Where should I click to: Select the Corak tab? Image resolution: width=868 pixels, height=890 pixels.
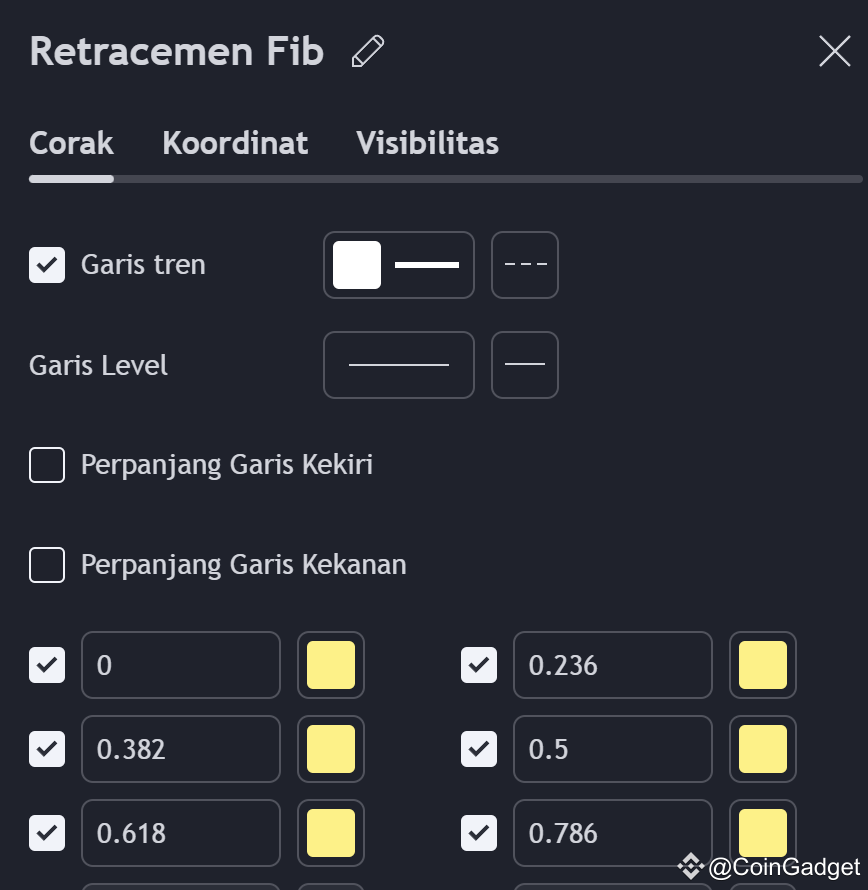click(x=71, y=143)
